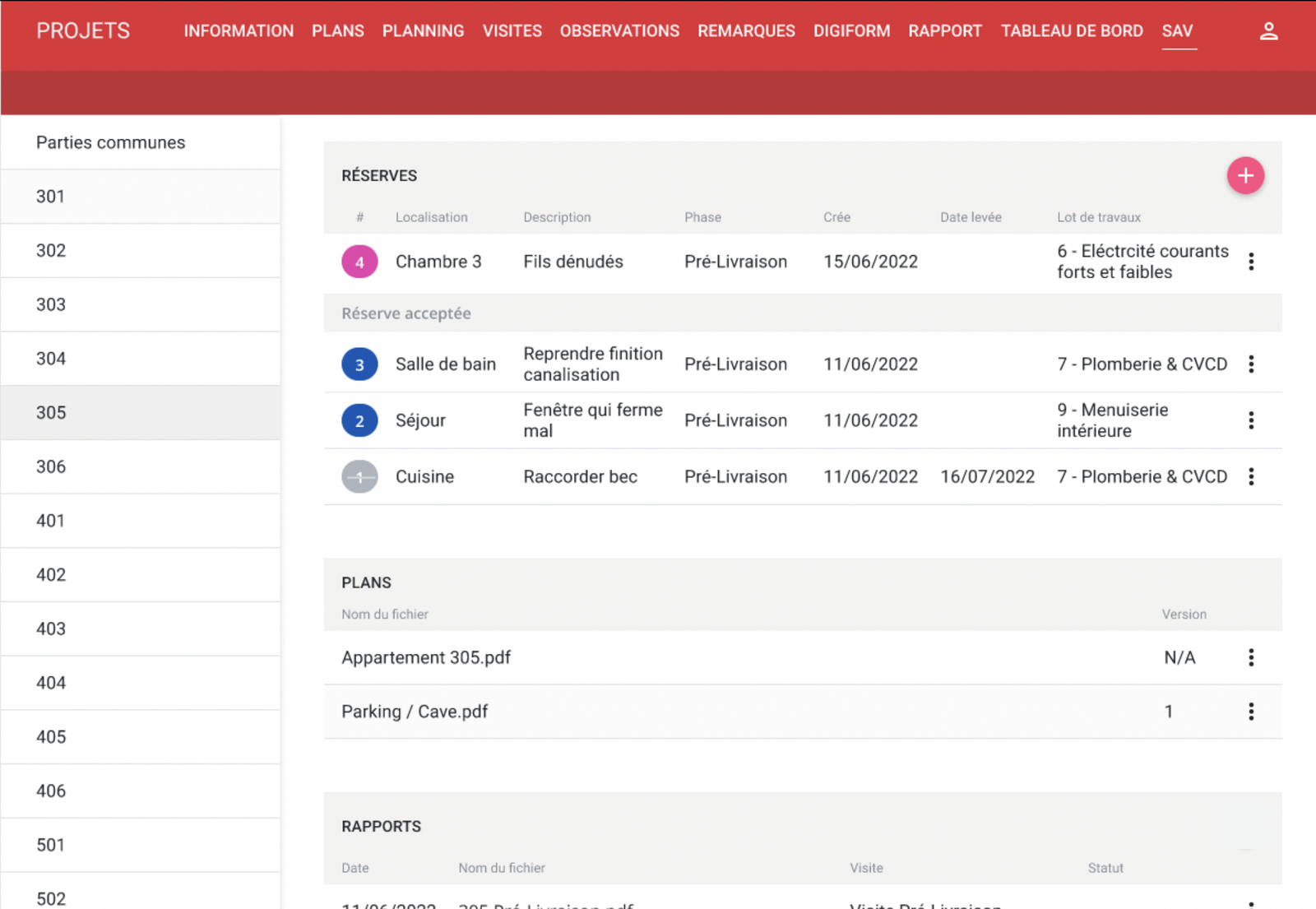Select apartment 304 in the sidebar

(141, 359)
